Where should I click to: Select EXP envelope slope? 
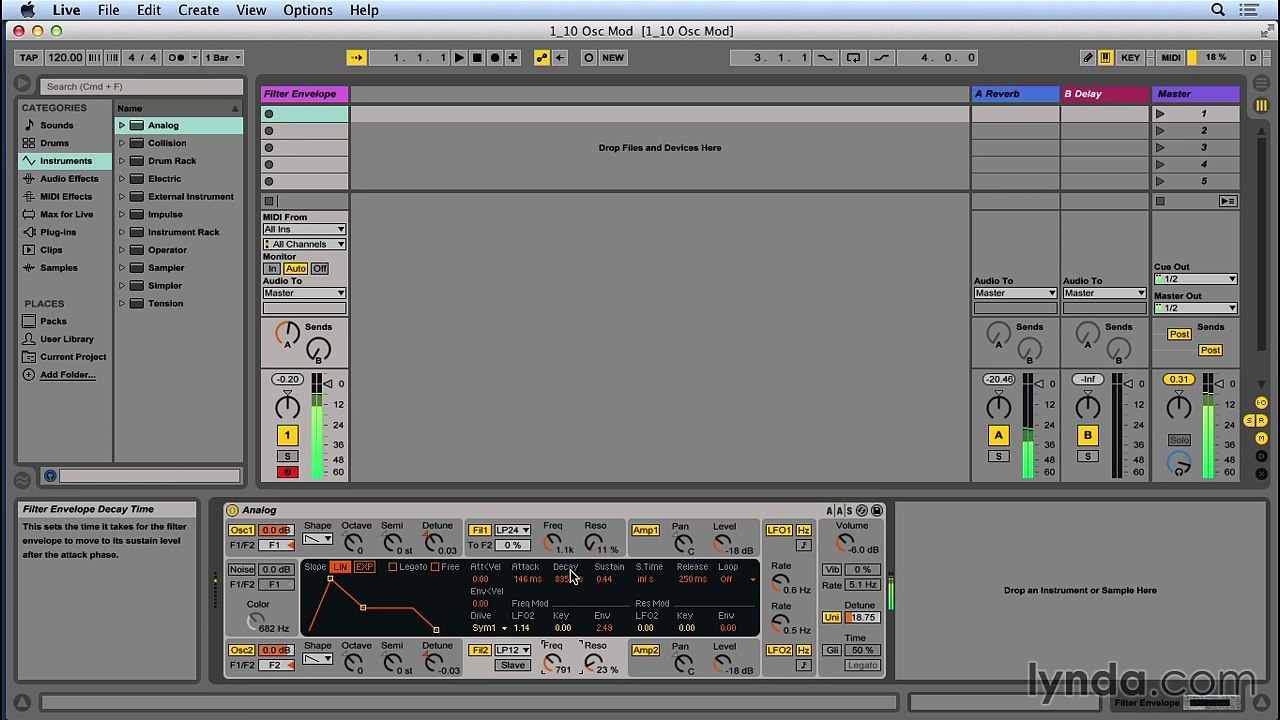click(364, 567)
